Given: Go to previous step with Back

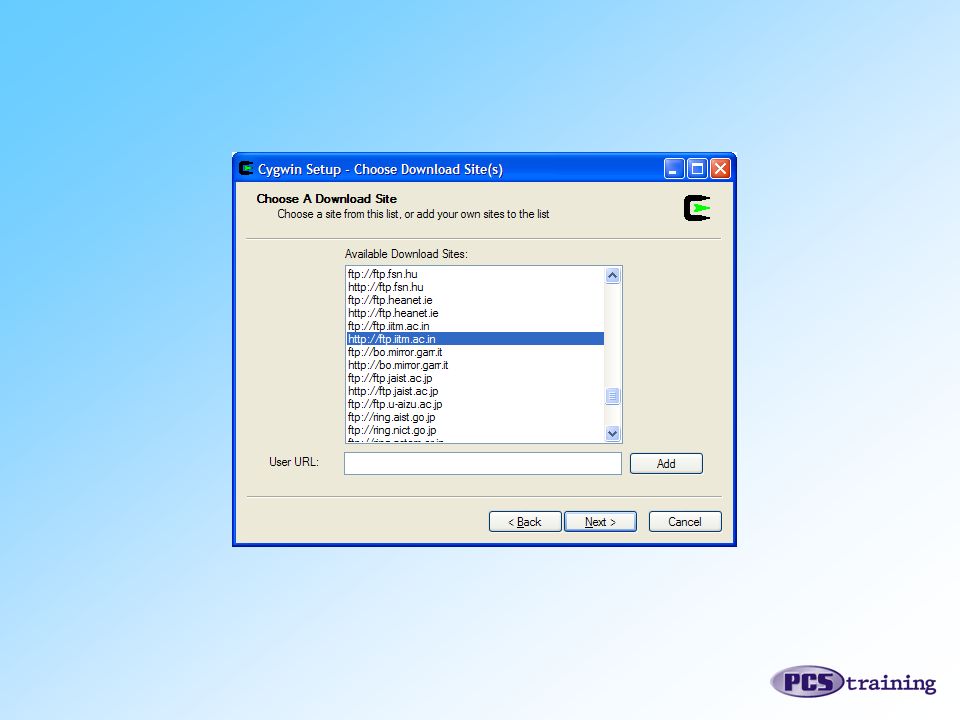Looking at the screenshot, I should [525, 522].
